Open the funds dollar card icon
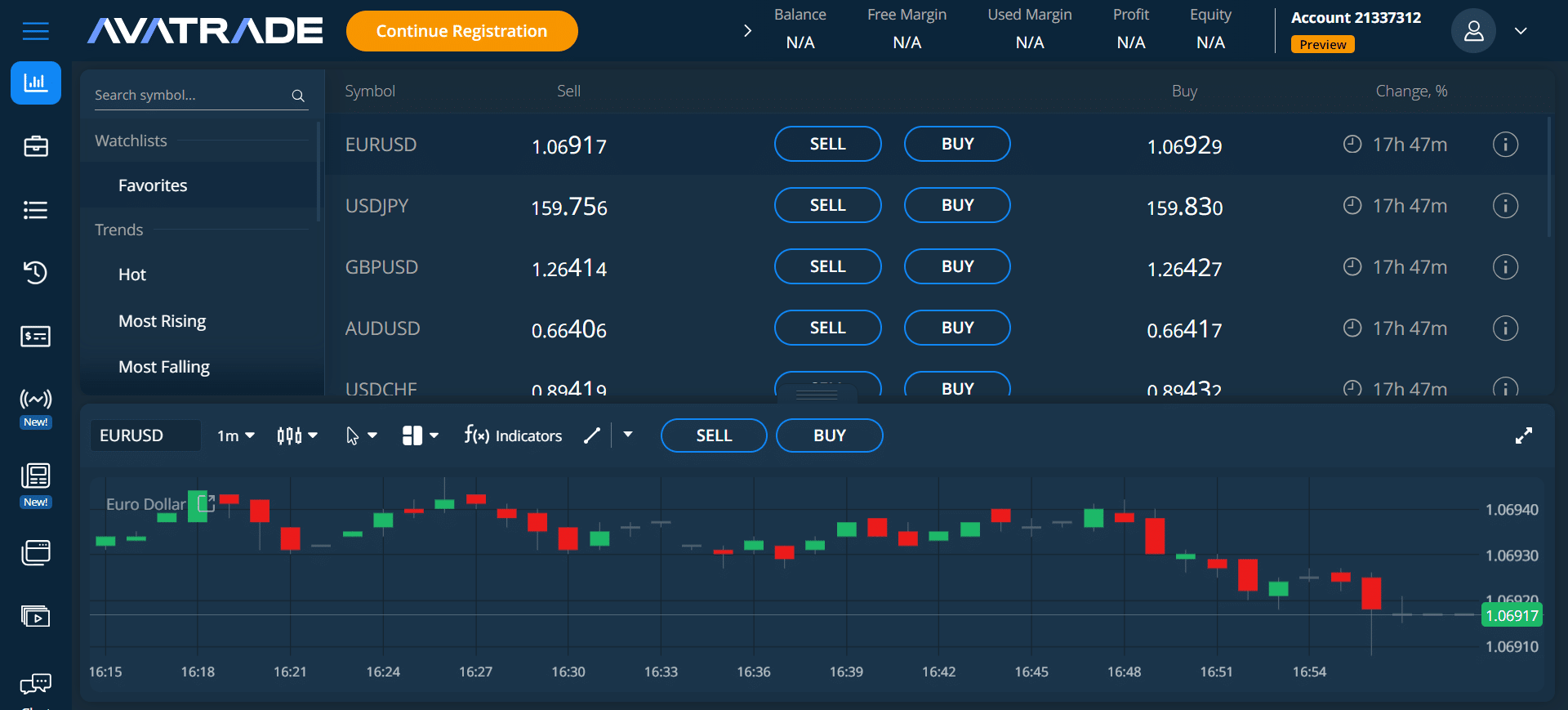Screen dimensions: 1568x710 click(x=36, y=336)
